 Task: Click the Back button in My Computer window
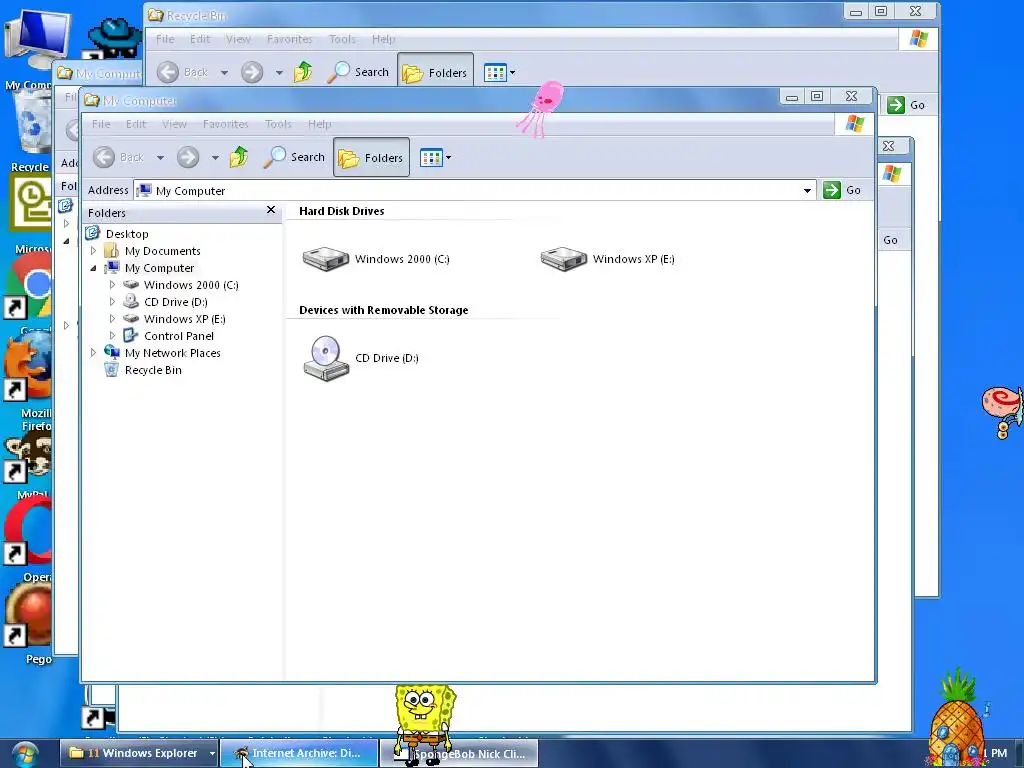(118, 157)
